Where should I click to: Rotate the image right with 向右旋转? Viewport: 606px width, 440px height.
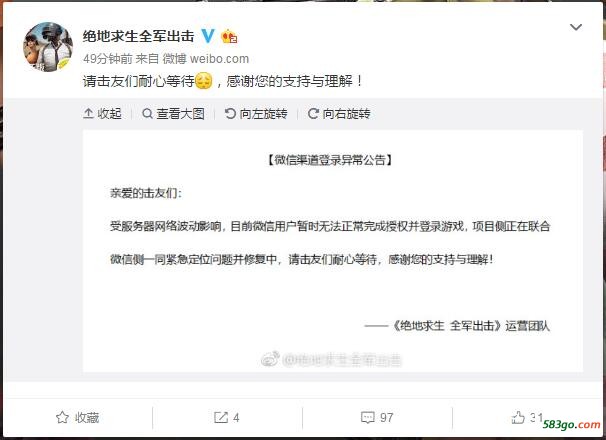click(x=339, y=114)
